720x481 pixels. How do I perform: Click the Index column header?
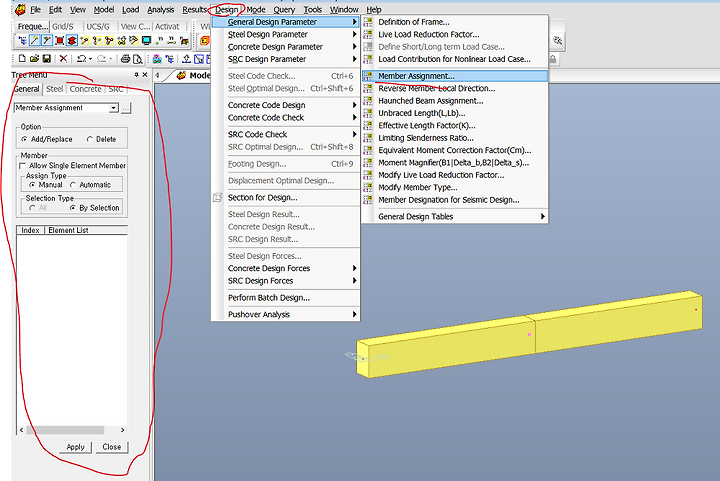pos(30,230)
